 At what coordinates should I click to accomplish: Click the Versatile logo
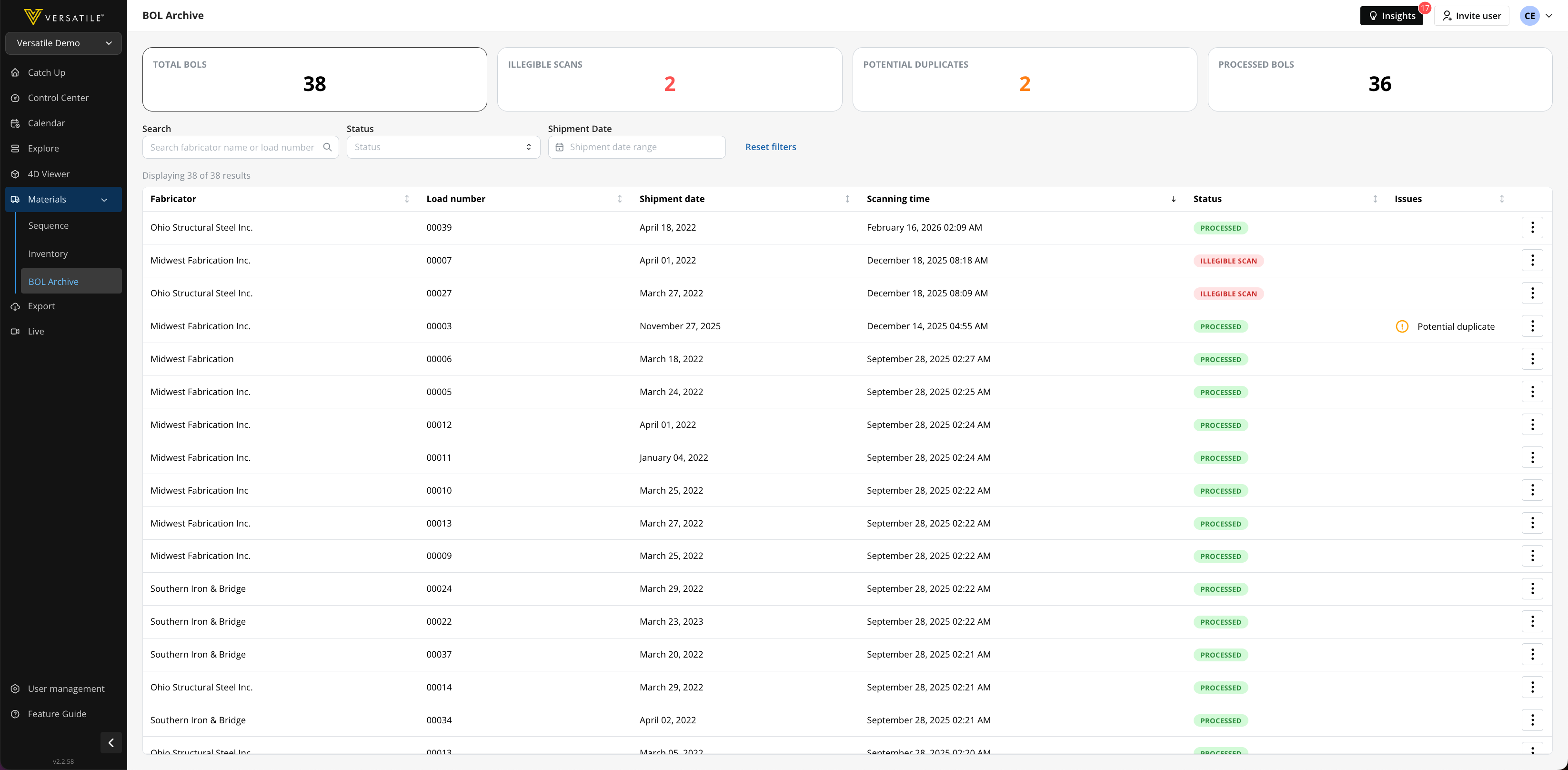63,16
